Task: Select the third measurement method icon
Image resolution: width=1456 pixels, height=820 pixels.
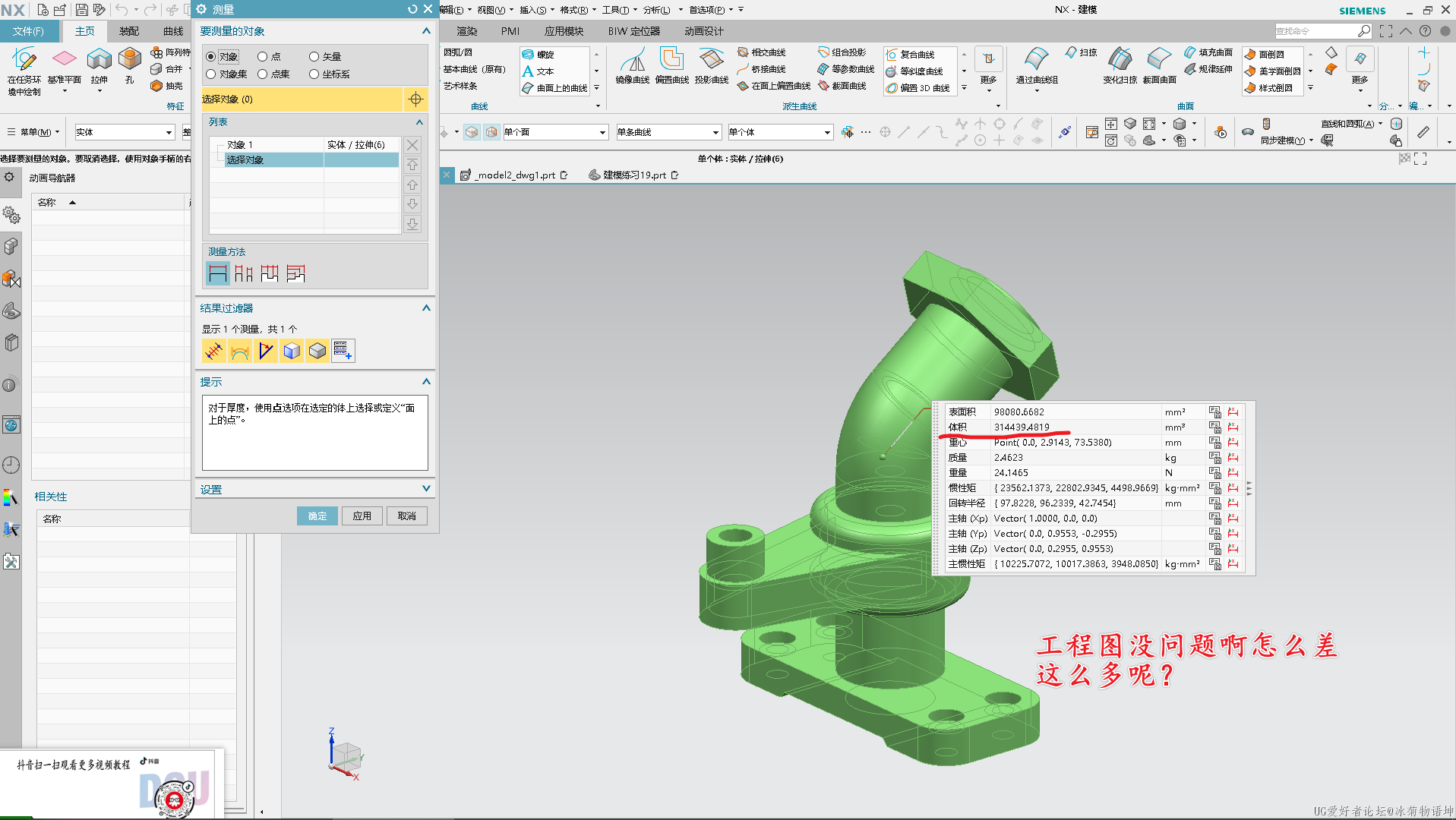Action: click(270, 273)
